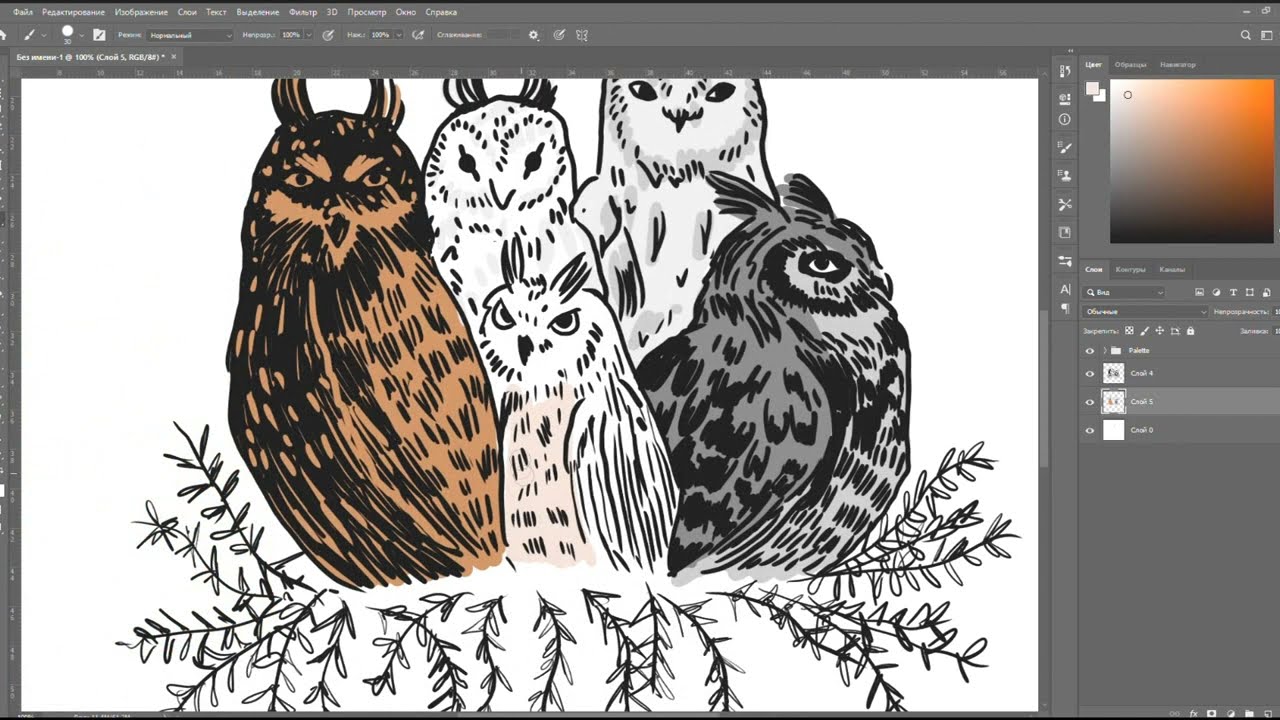
Task: Open layer filter kind dropdown Вид
Action: point(1124,292)
